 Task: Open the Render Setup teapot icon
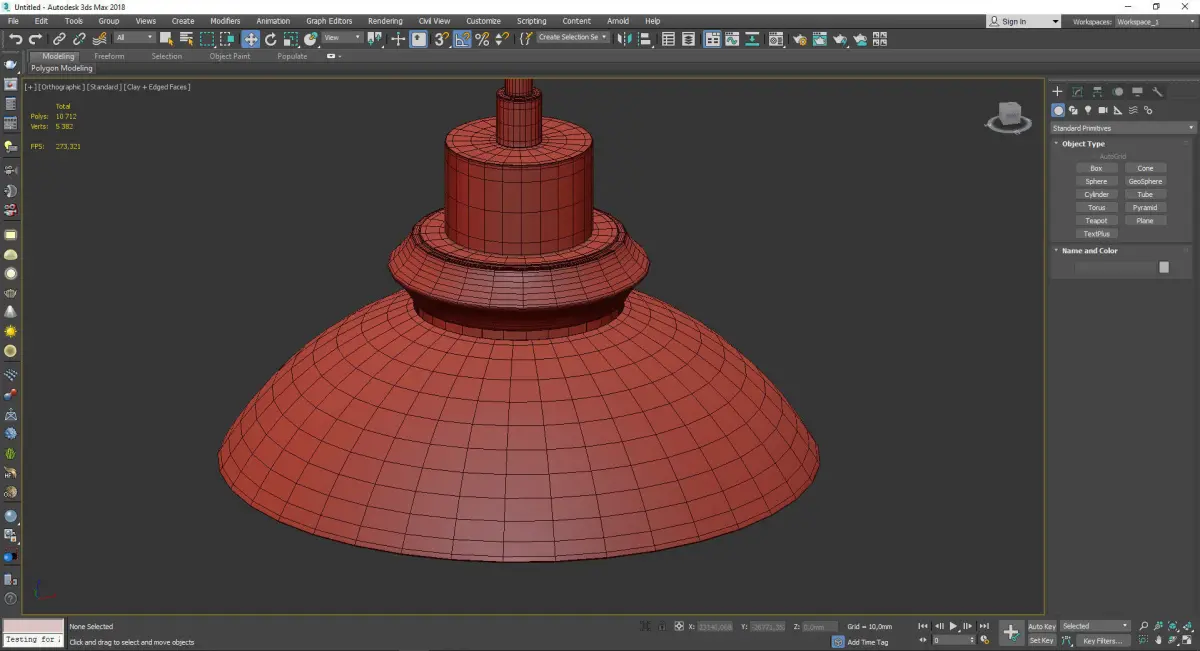tap(799, 39)
